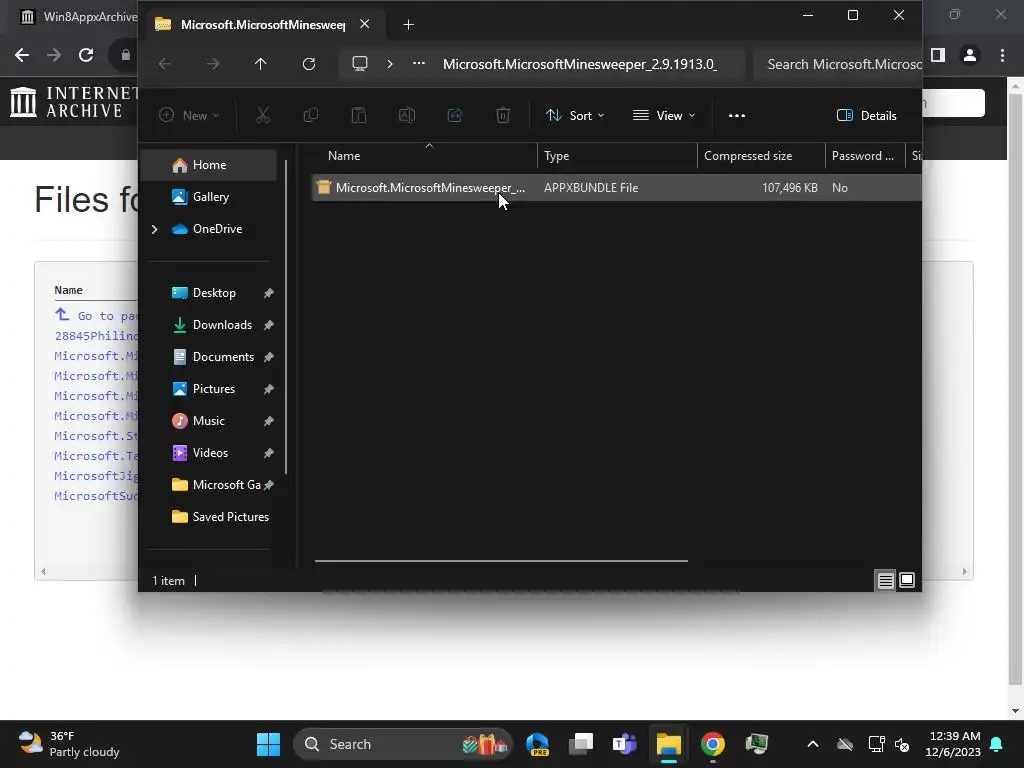Click the taskbar Search box

coord(403,744)
